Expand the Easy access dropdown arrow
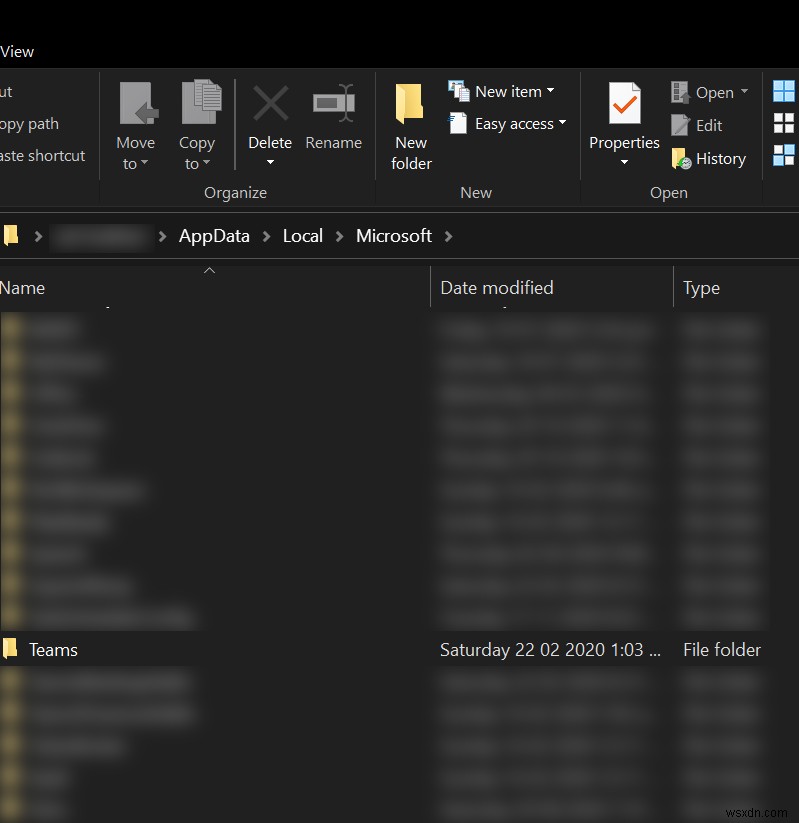The image size is (799, 823). (562, 122)
